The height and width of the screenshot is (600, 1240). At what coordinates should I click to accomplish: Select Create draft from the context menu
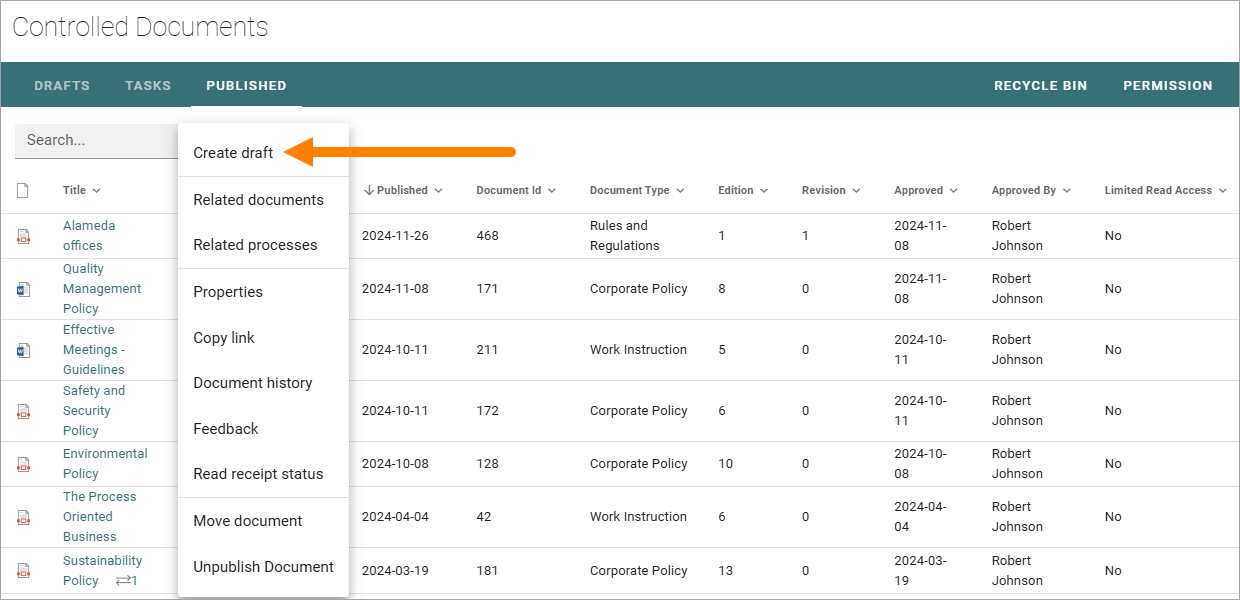[233, 153]
